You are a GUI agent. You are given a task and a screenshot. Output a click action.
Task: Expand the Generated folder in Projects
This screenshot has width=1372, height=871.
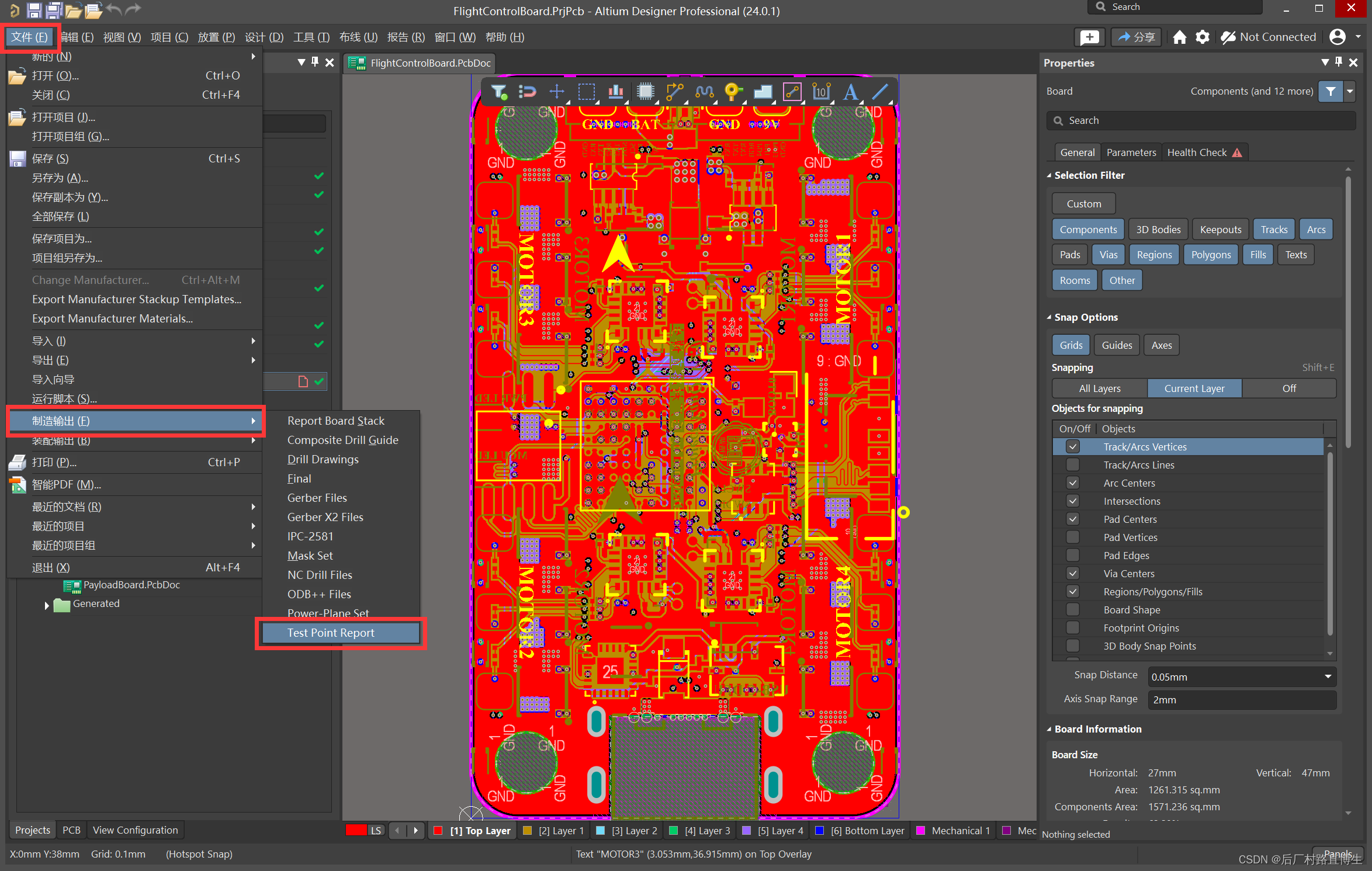(x=47, y=605)
